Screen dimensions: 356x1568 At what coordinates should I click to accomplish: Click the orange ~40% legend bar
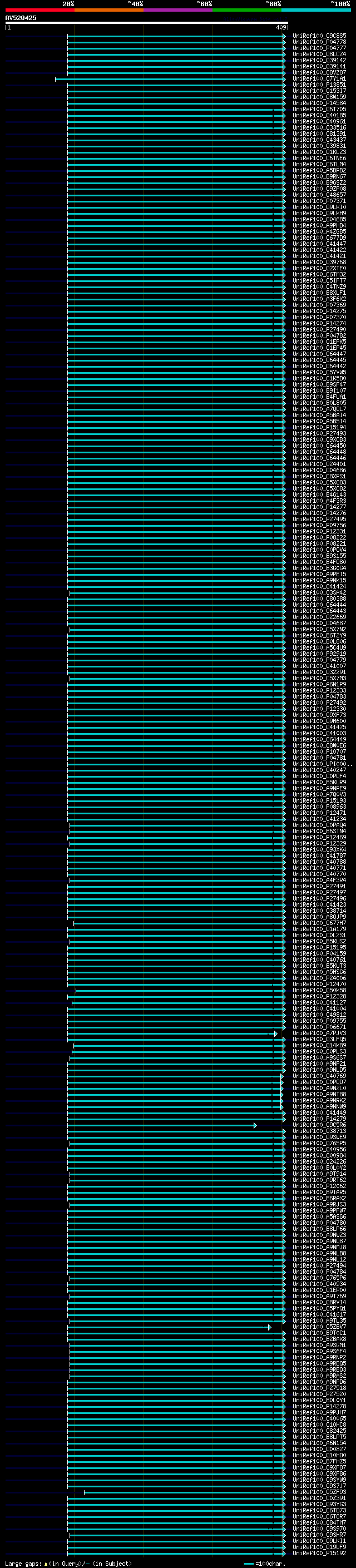pos(108,10)
